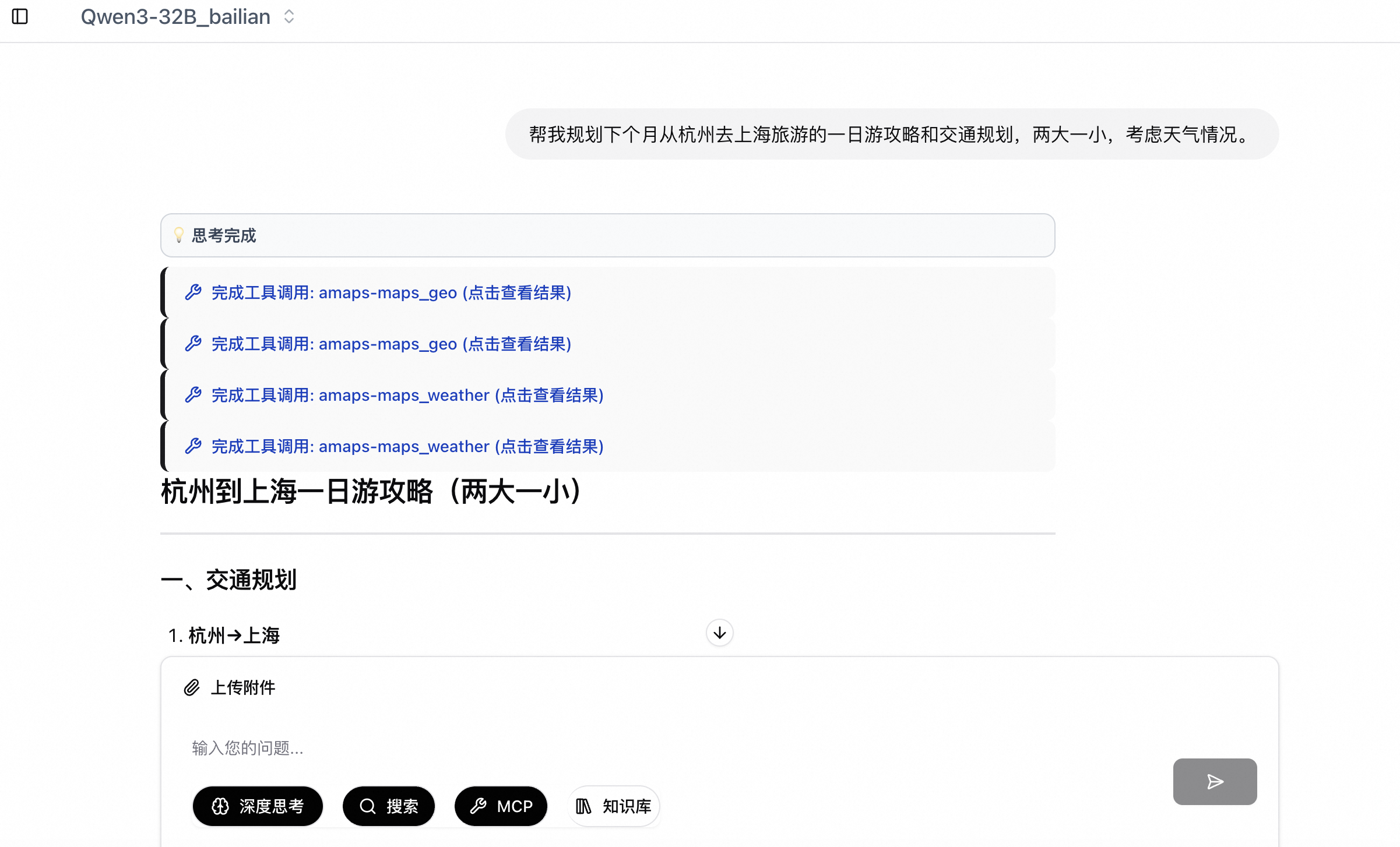Focus the 输入您的问题 message input field
1400x847 pixels.
pos(676,748)
